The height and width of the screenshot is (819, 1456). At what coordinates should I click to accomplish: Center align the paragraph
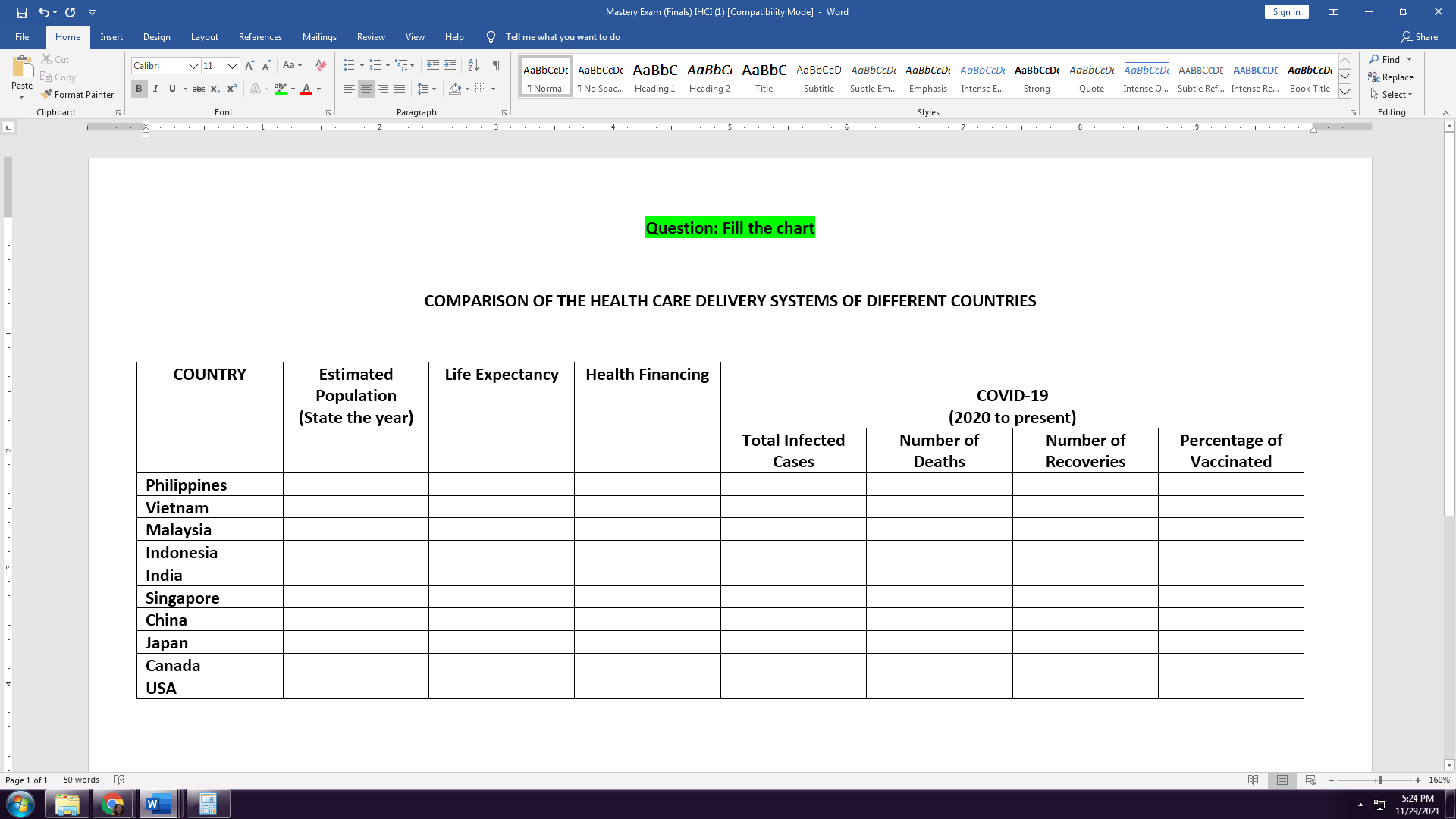[366, 89]
